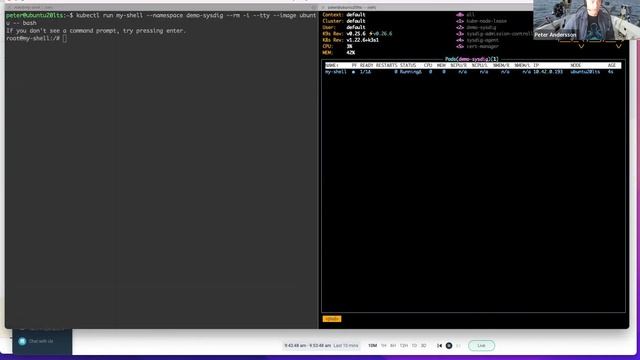The image size is (640, 360).
Task: Select the 10M time range
Action: click(372, 346)
